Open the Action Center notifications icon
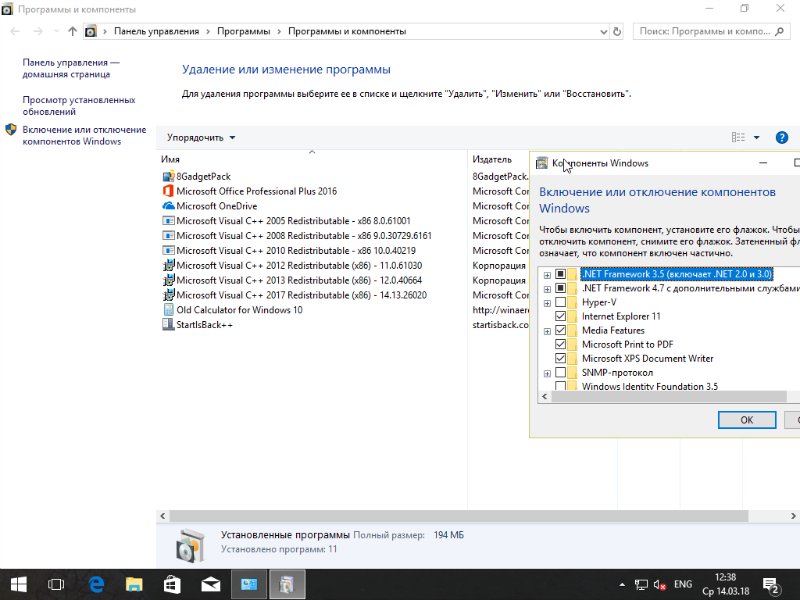This screenshot has height=600, width=800. click(x=770, y=585)
